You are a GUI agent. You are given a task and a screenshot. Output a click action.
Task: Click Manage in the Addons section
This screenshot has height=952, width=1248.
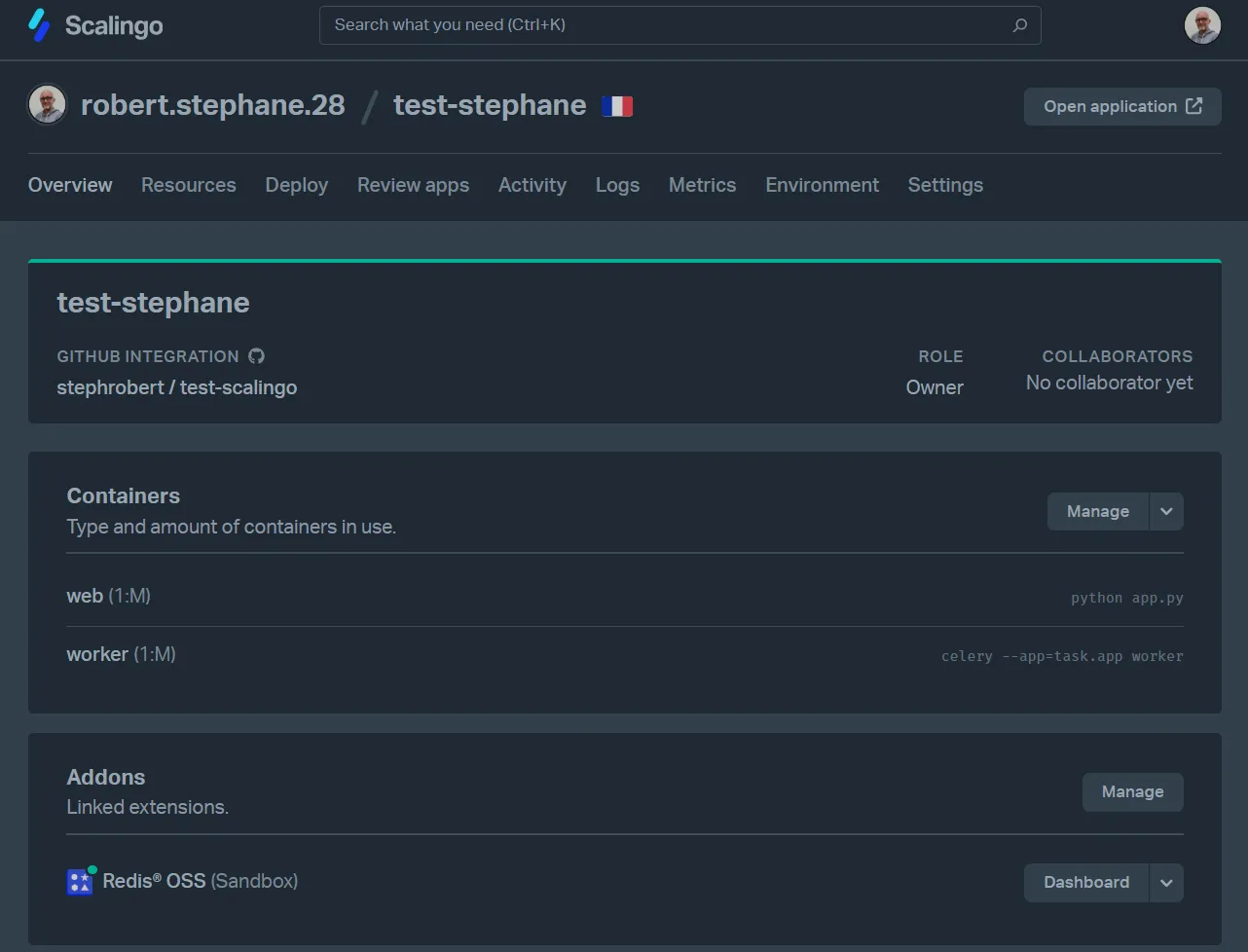coord(1132,792)
